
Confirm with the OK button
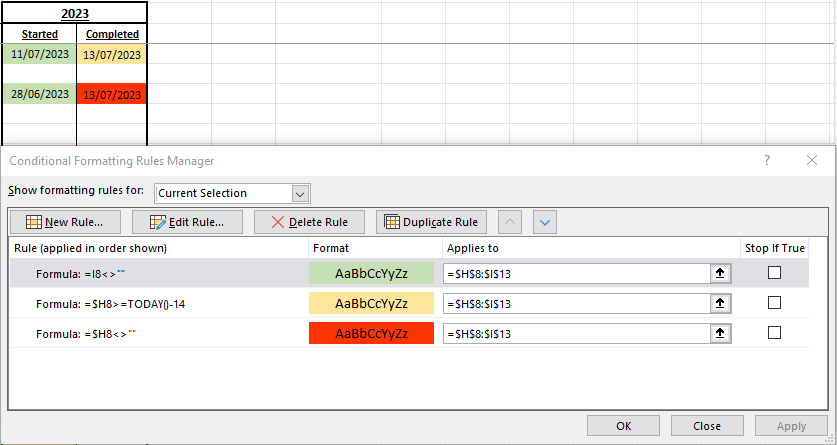pos(623,426)
